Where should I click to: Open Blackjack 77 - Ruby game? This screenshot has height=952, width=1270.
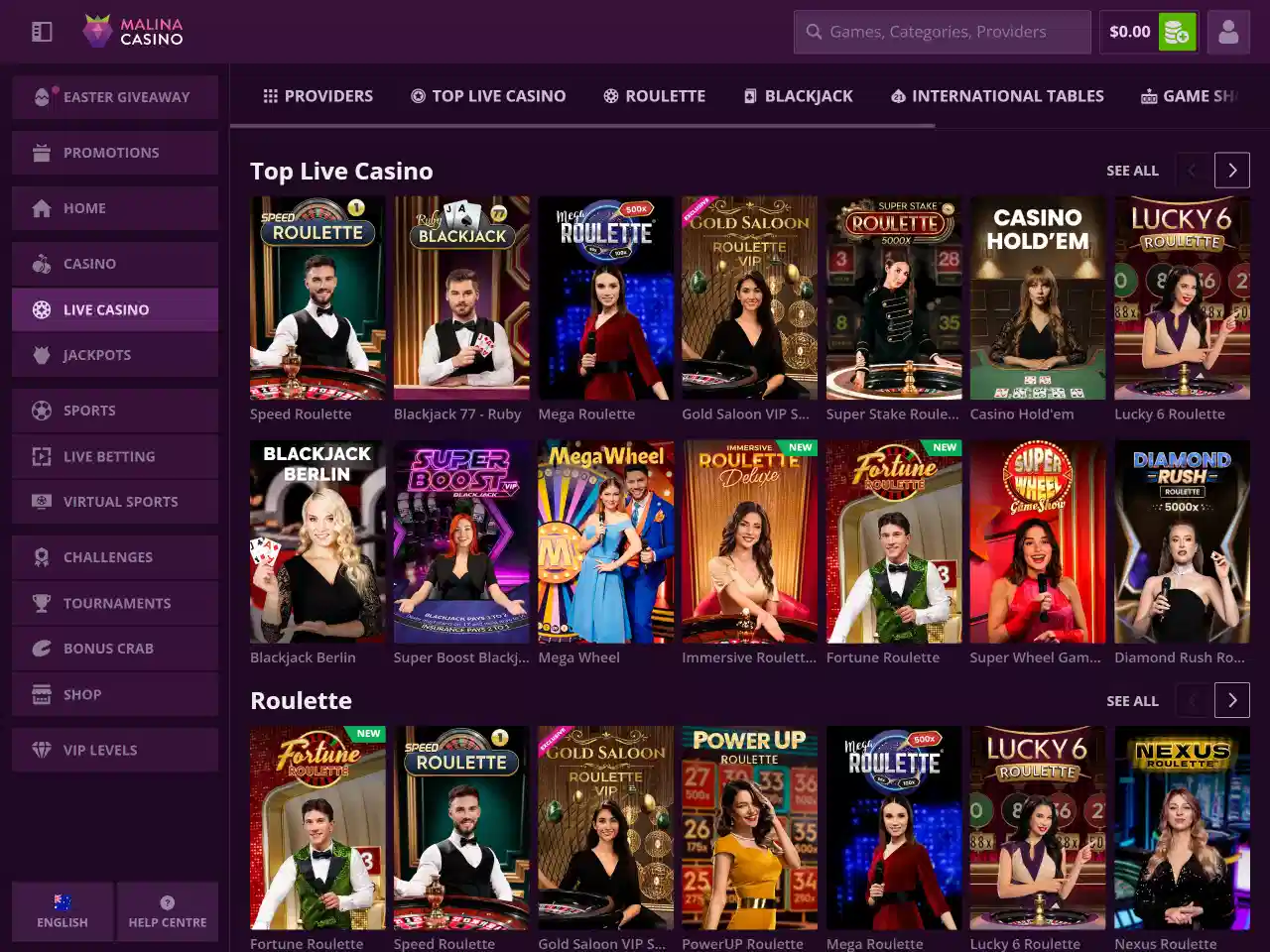coord(461,297)
